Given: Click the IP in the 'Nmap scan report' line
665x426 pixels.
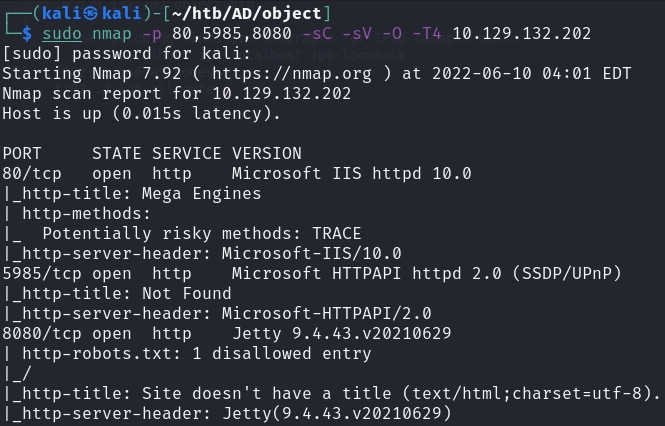Looking at the screenshot, I should 281,94.
